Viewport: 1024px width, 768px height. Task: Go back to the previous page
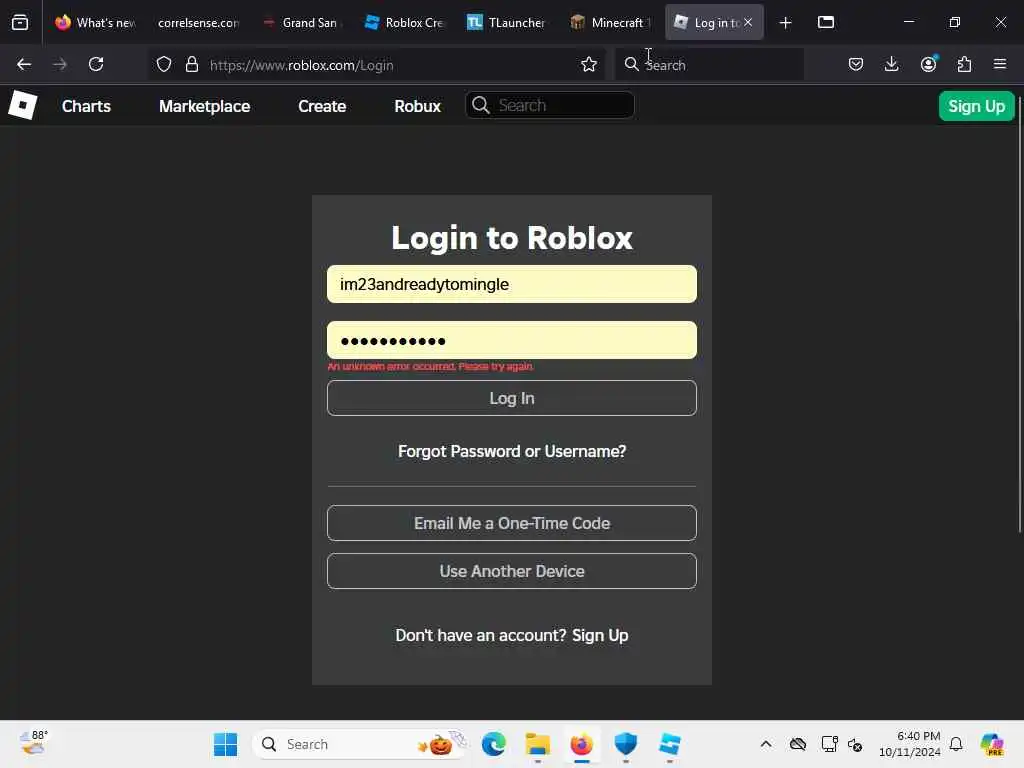[x=24, y=65]
